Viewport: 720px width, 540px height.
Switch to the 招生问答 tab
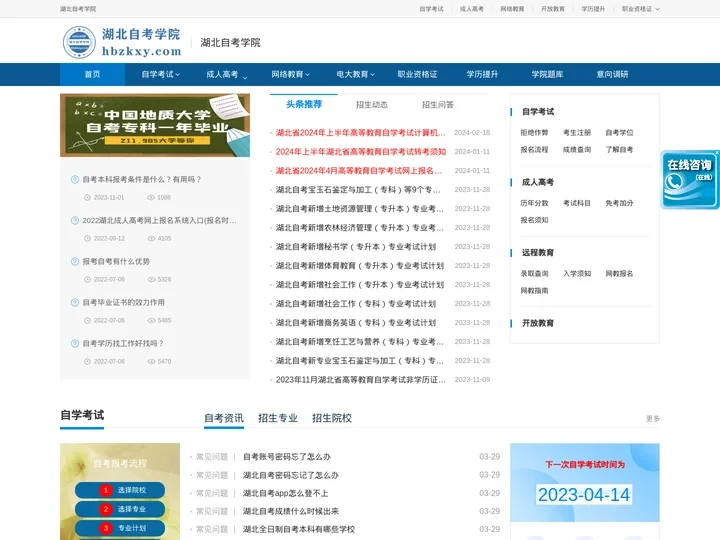pyautogui.click(x=438, y=105)
